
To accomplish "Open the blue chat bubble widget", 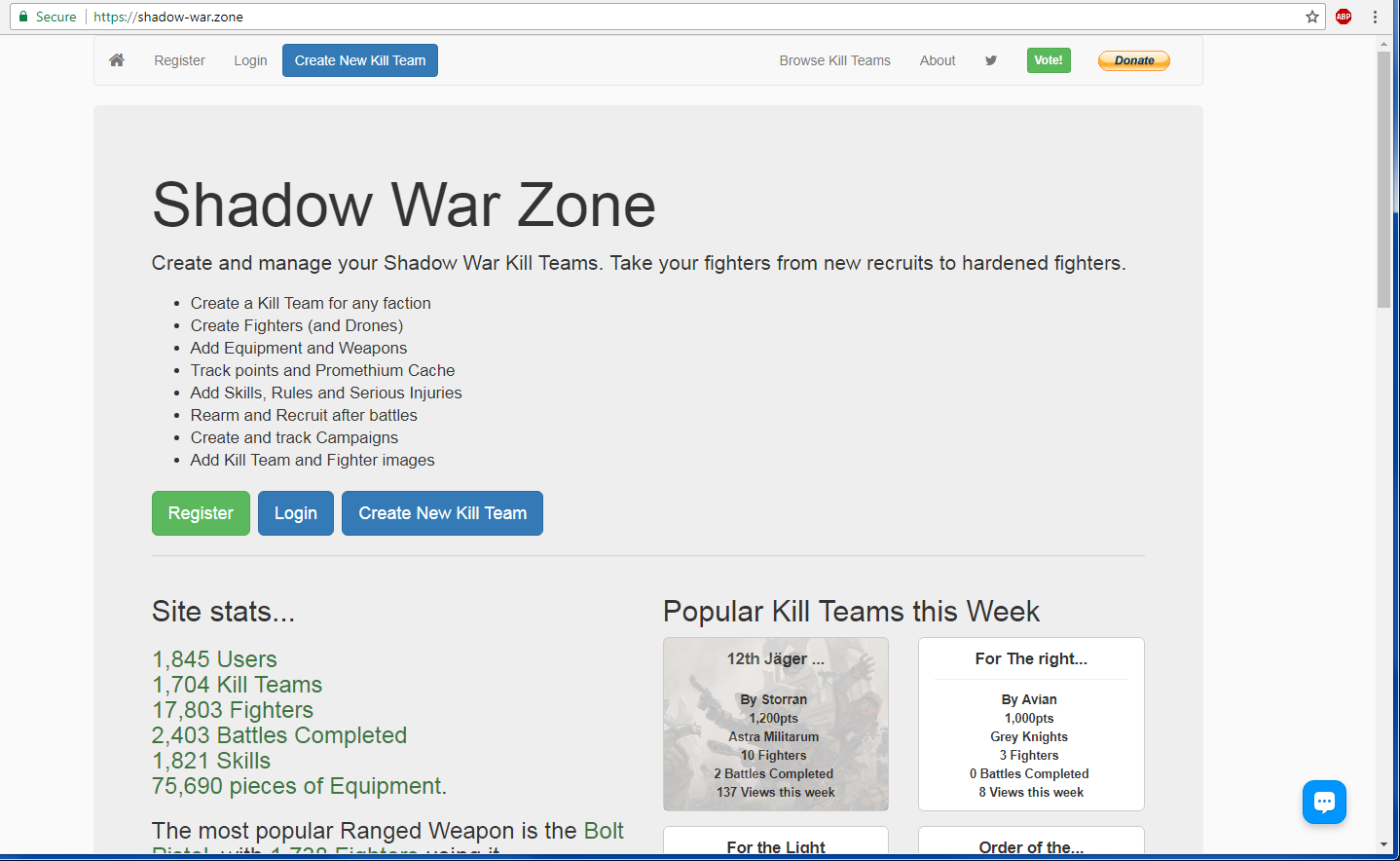I will point(1324,802).
